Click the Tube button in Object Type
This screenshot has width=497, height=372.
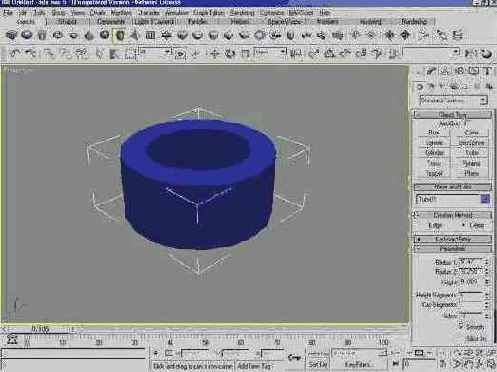pos(471,153)
